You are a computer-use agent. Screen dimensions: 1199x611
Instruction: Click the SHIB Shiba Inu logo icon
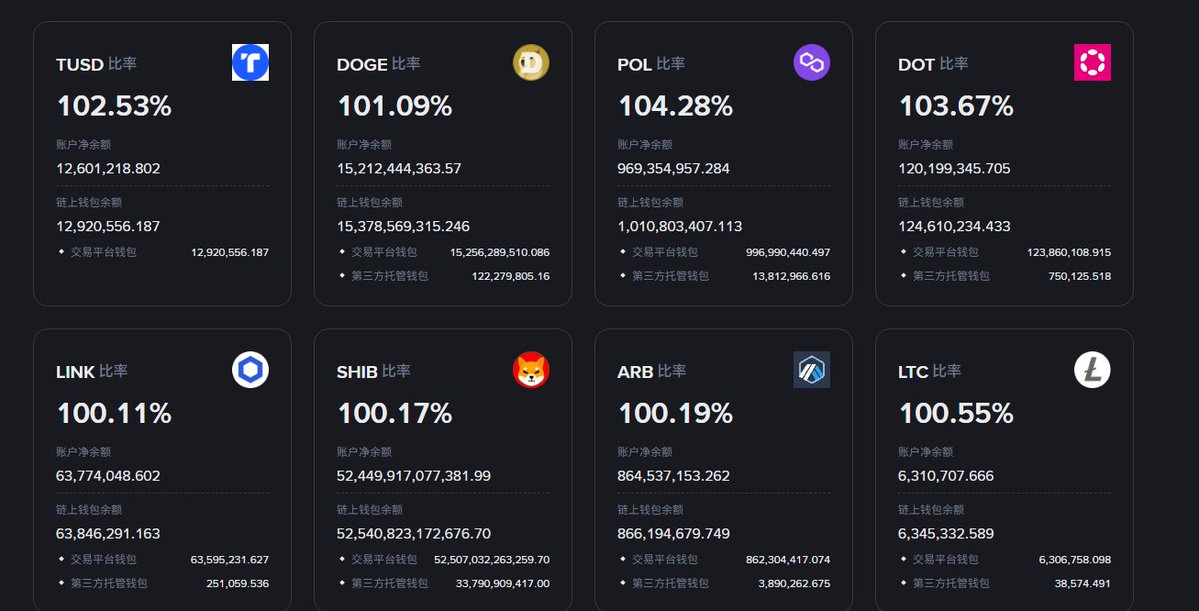(x=531, y=371)
